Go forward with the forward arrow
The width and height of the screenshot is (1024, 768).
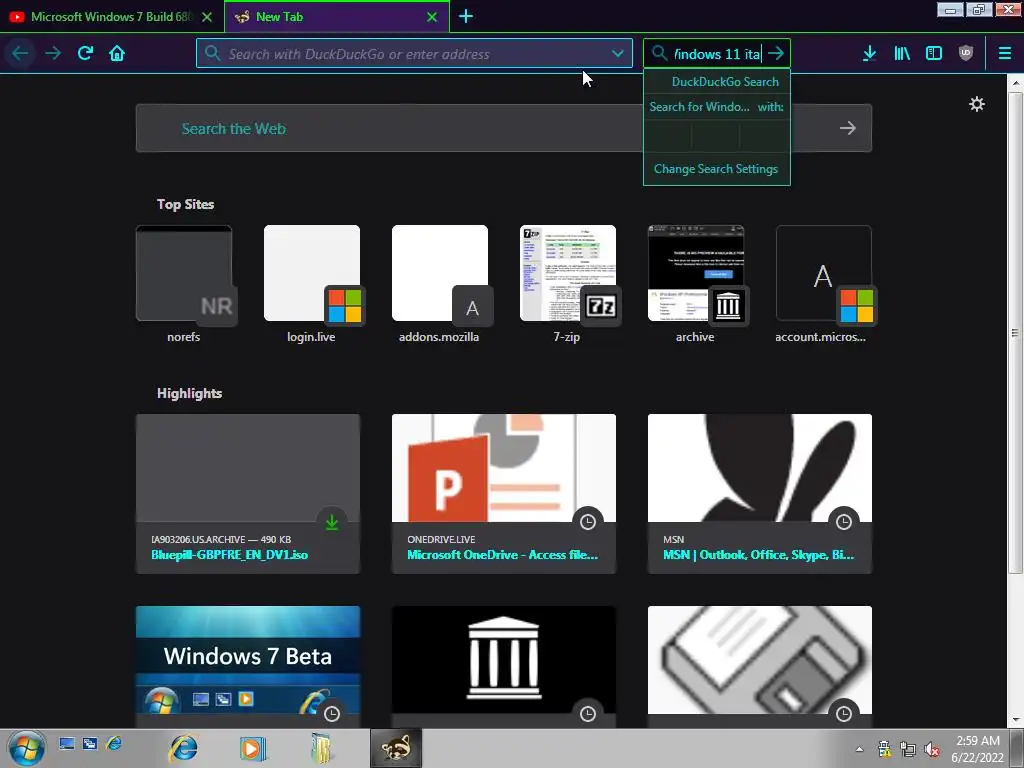pyautogui.click(x=53, y=53)
